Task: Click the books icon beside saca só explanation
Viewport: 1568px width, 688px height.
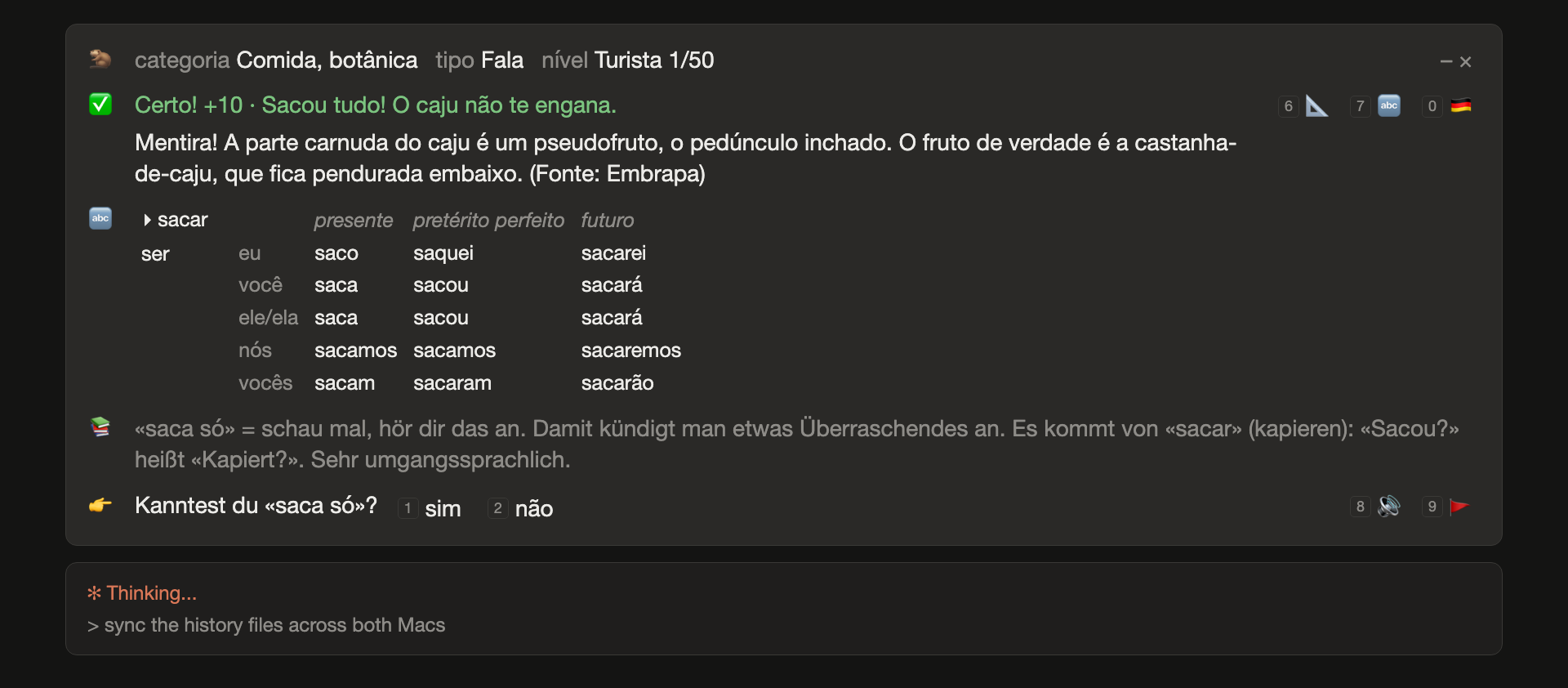Action: point(100,427)
